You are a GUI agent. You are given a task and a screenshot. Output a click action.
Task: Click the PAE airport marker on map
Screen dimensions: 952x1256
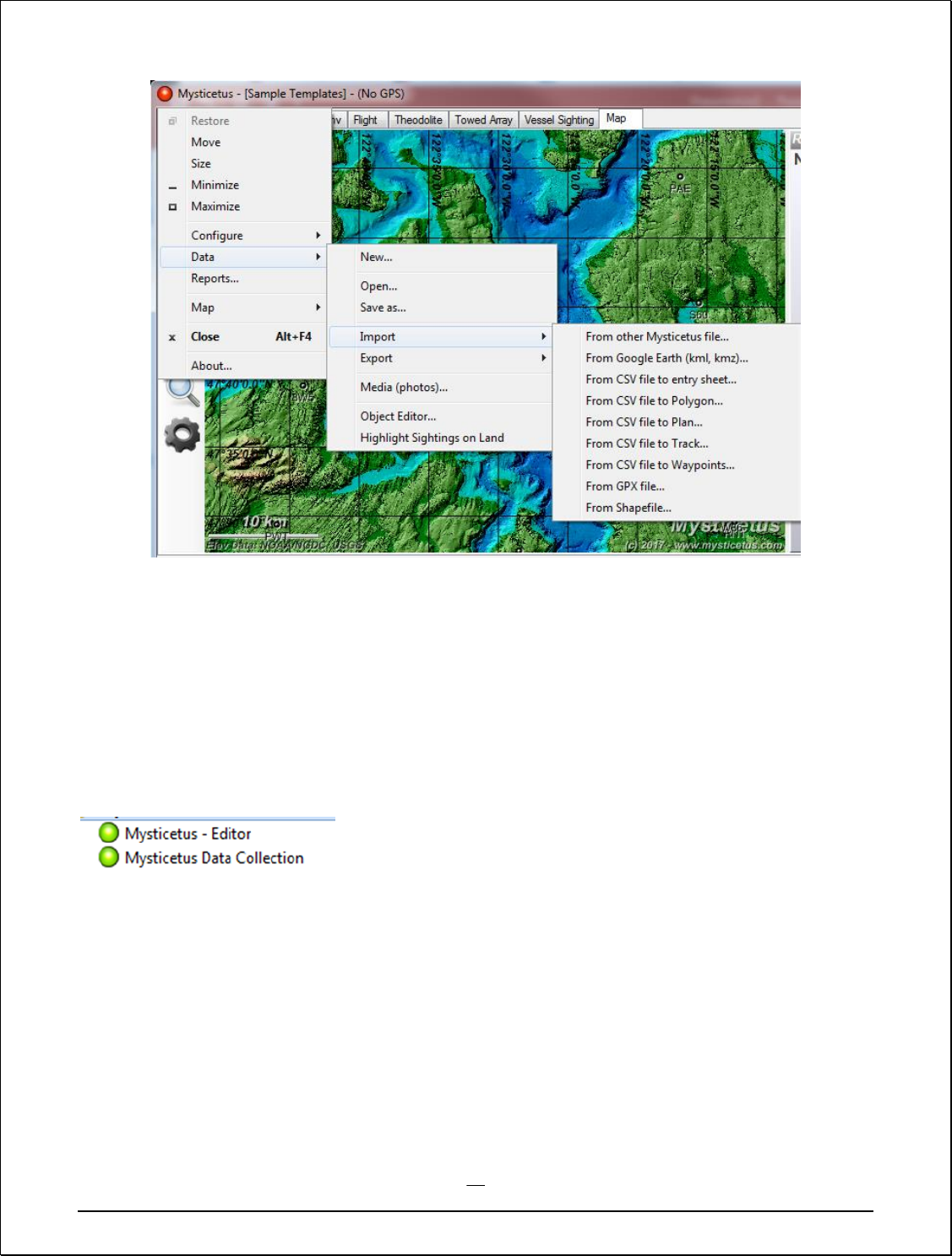click(679, 177)
